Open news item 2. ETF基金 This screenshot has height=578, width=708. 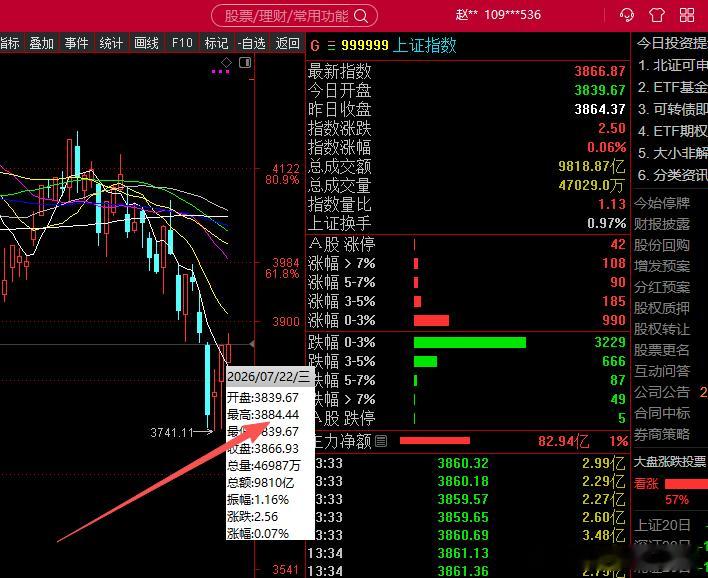pyautogui.click(x=672, y=87)
